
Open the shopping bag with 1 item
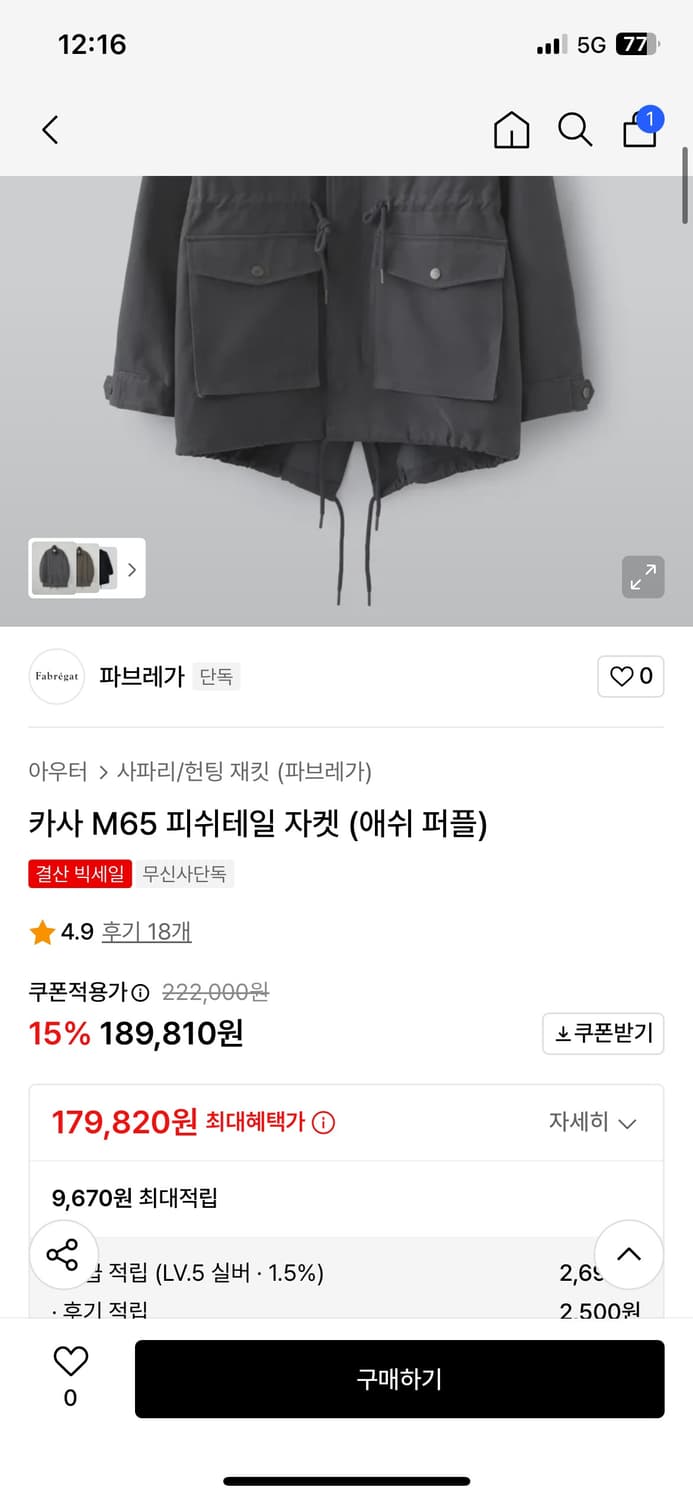pyautogui.click(x=639, y=131)
